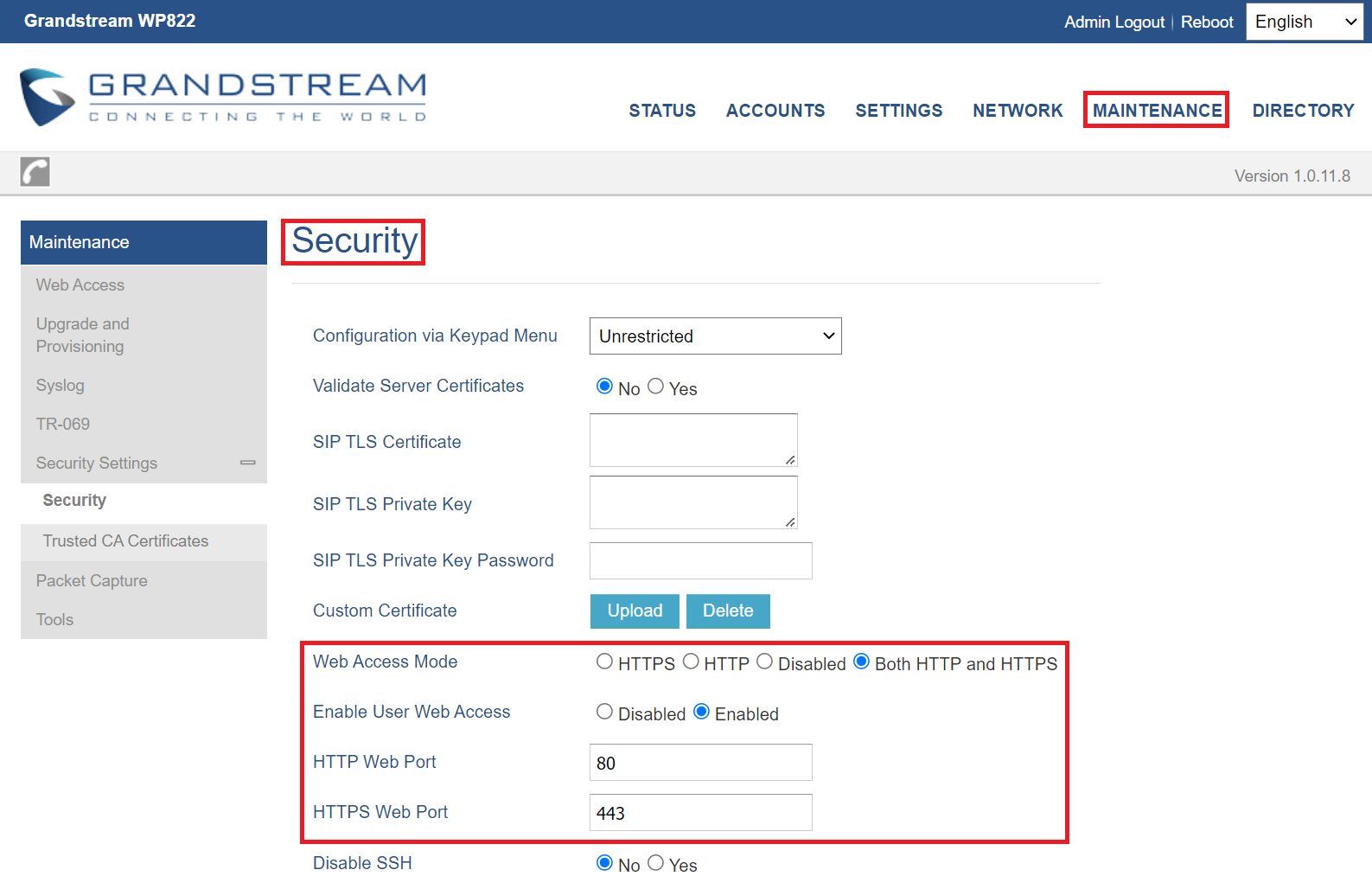Select Yes for Disable SSH
1372x889 pixels.
[655, 863]
